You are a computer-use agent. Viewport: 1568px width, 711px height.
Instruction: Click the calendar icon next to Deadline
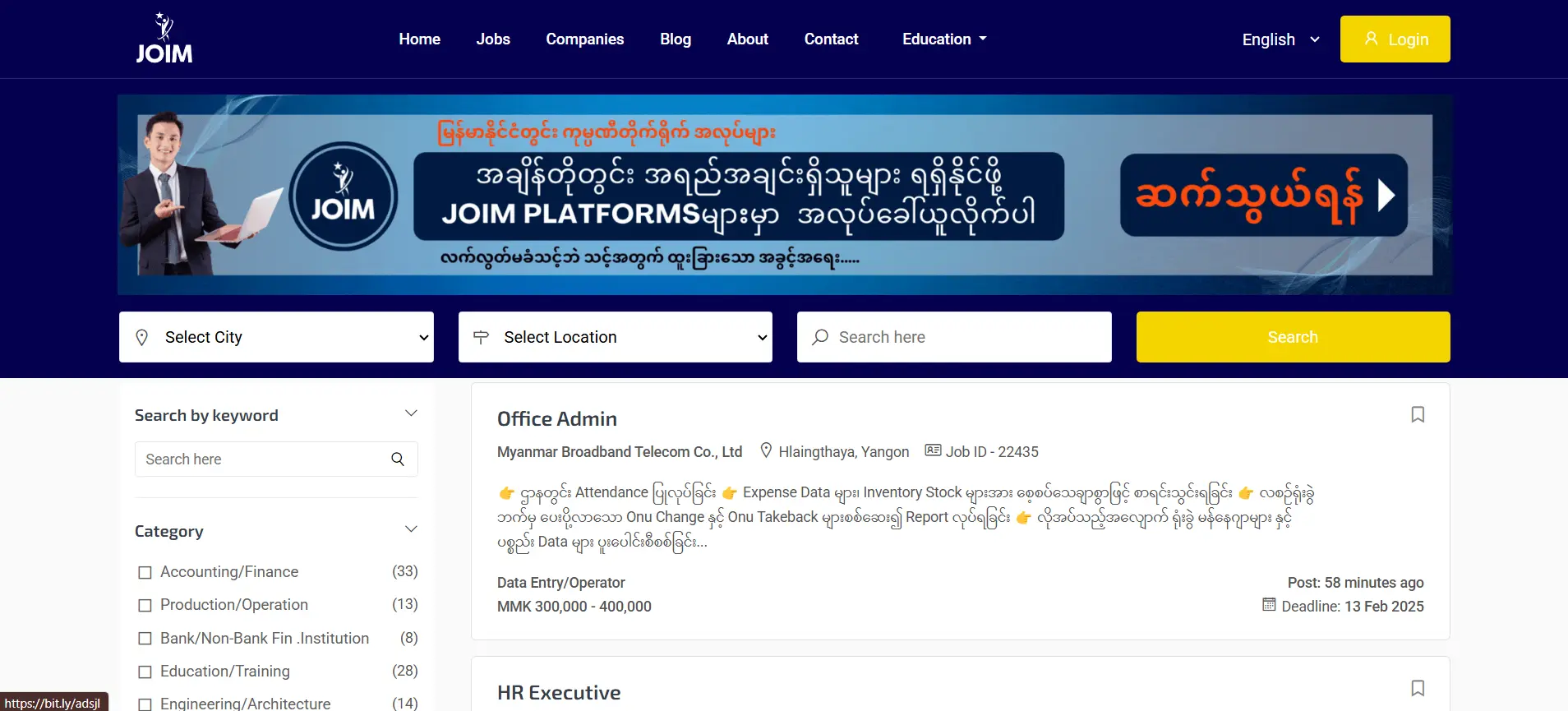coord(1269,605)
